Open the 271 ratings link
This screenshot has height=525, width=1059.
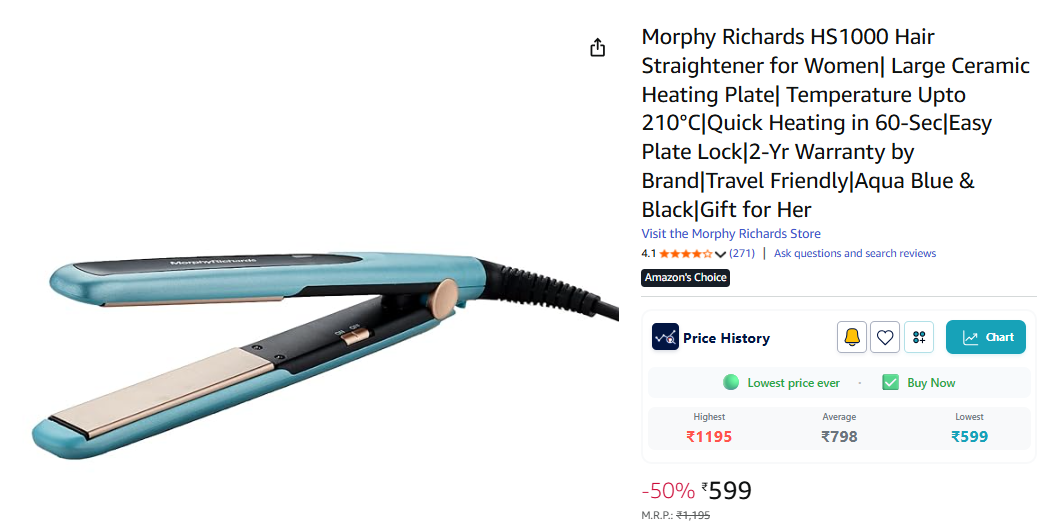pyautogui.click(x=742, y=254)
